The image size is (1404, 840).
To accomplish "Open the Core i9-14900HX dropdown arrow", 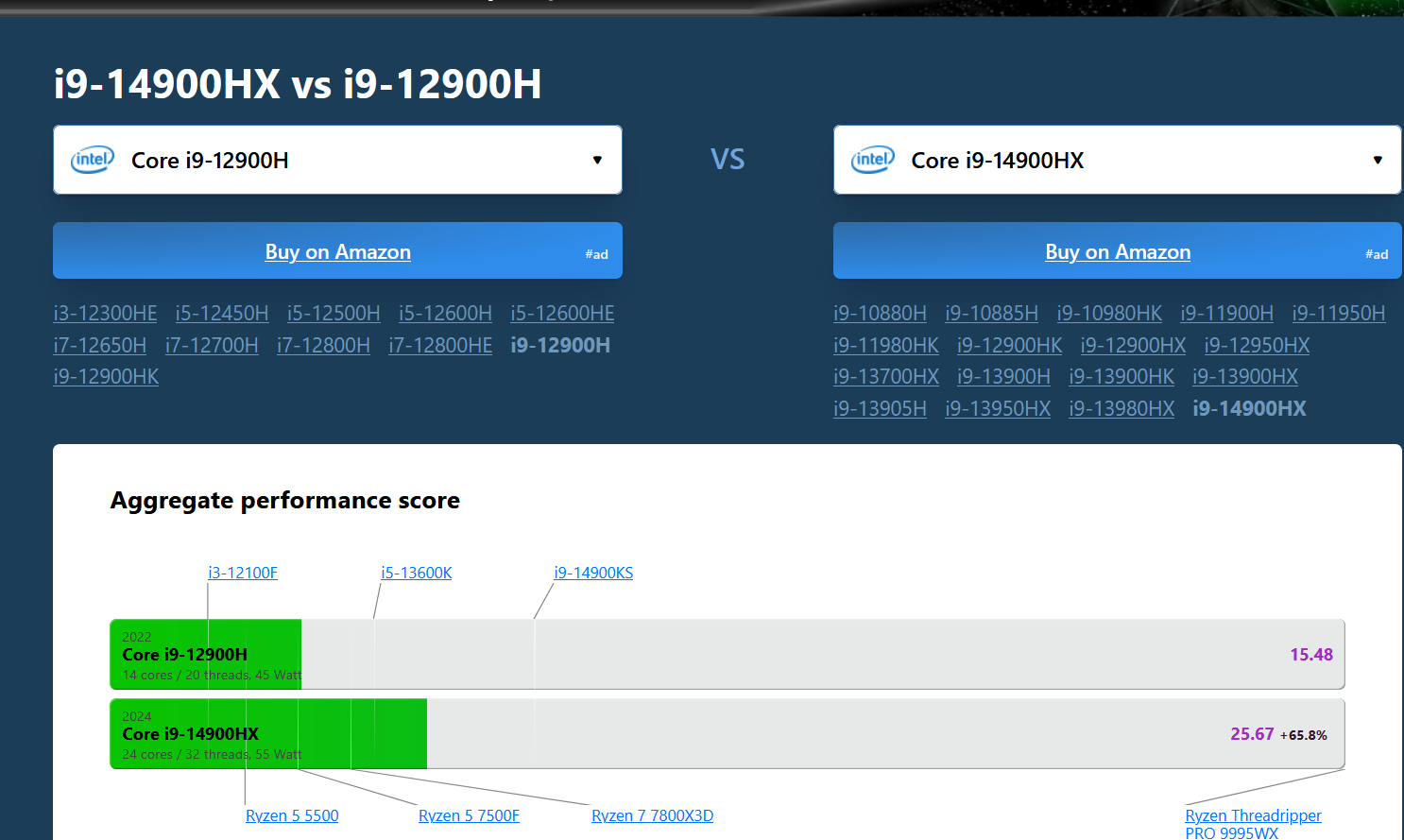I will [x=1378, y=160].
